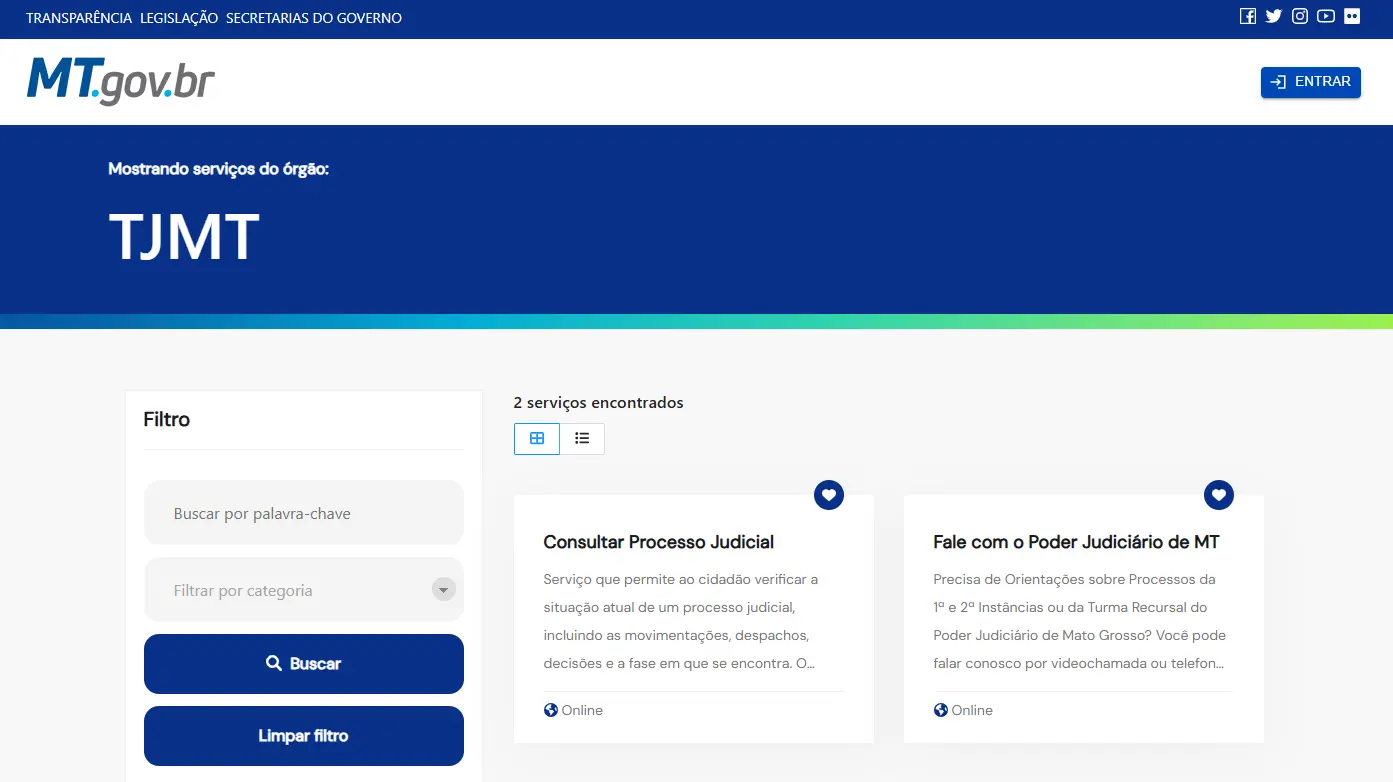
Task: Click the Limpar filtro button
Action: click(x=303, y=736)
